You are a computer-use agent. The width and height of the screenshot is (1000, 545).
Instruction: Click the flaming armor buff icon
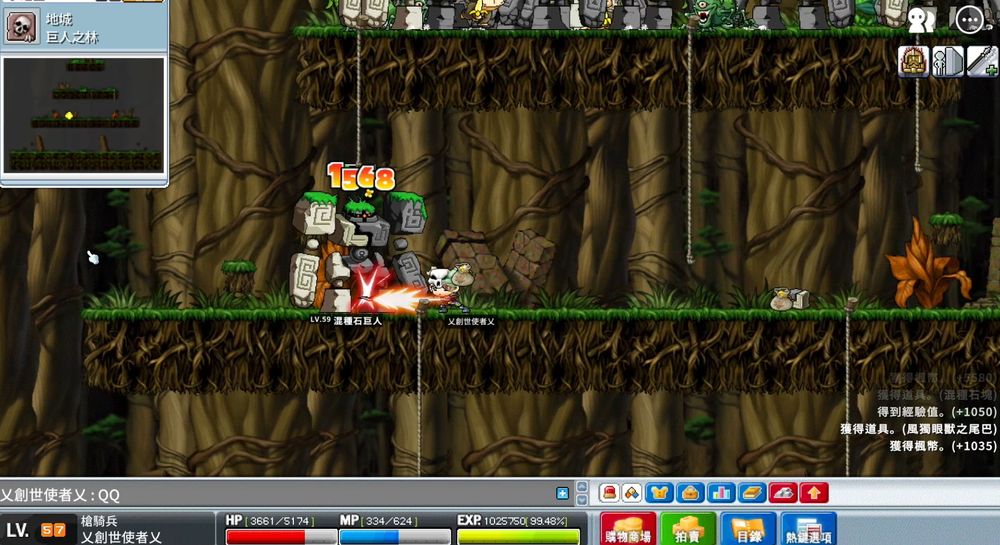(913, 62)
